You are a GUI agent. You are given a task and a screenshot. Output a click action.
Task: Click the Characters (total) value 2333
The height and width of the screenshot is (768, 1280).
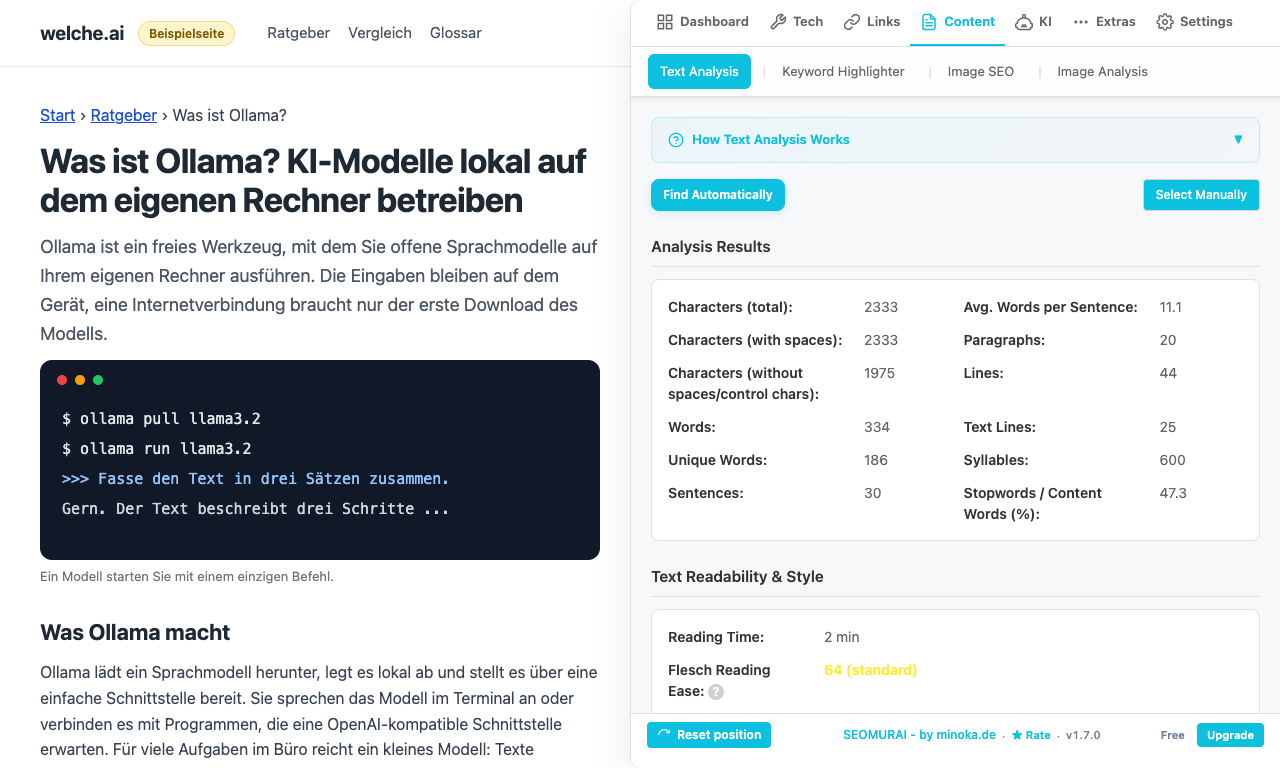tap(881, 307)
